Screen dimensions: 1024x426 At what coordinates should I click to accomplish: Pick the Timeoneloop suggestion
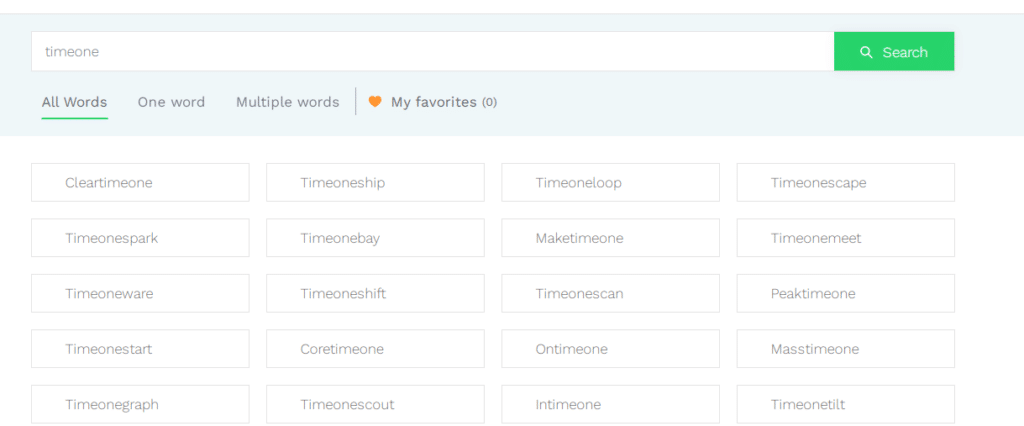coord(611,183)
